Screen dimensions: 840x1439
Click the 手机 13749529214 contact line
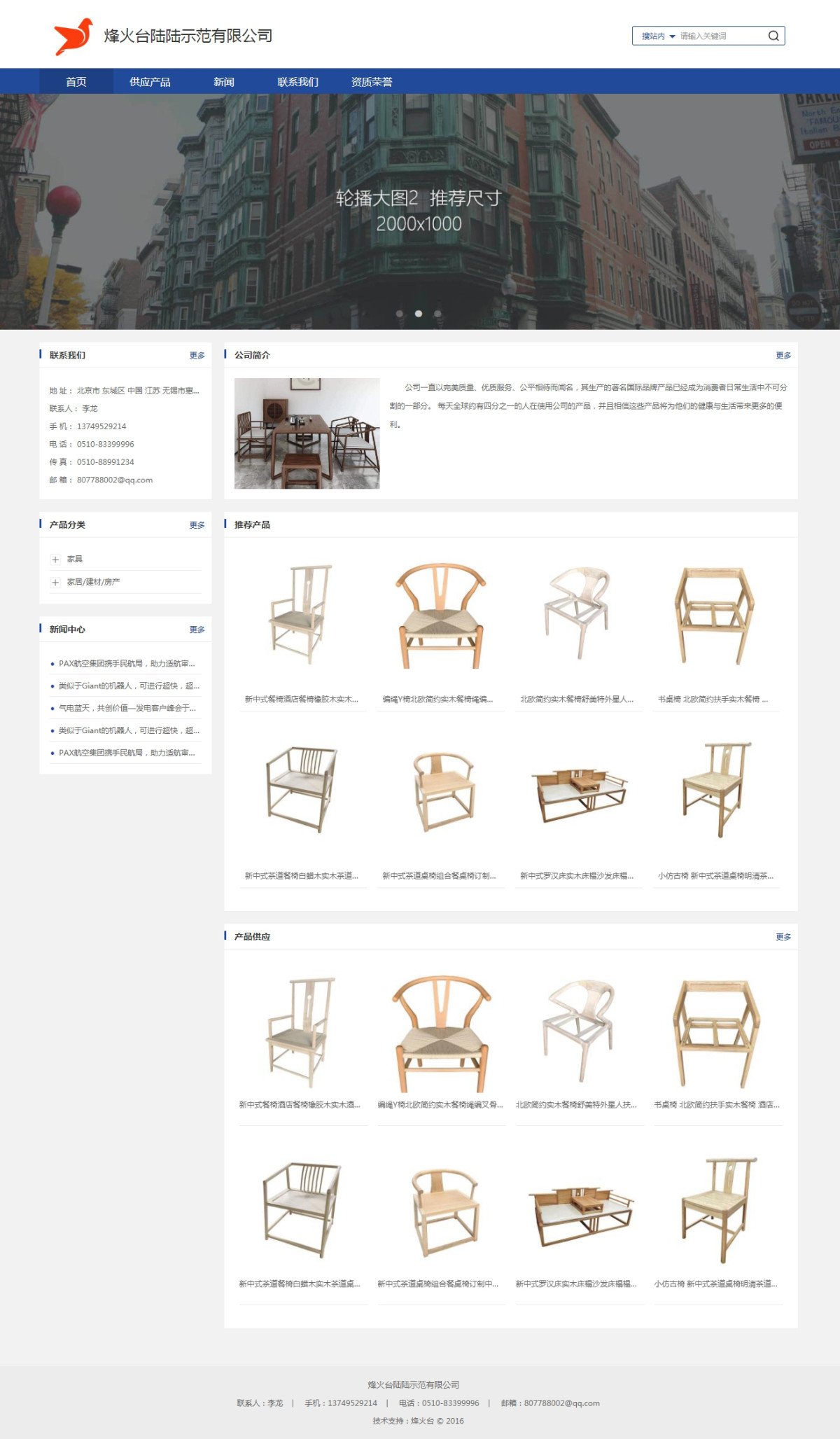point(88,426)
